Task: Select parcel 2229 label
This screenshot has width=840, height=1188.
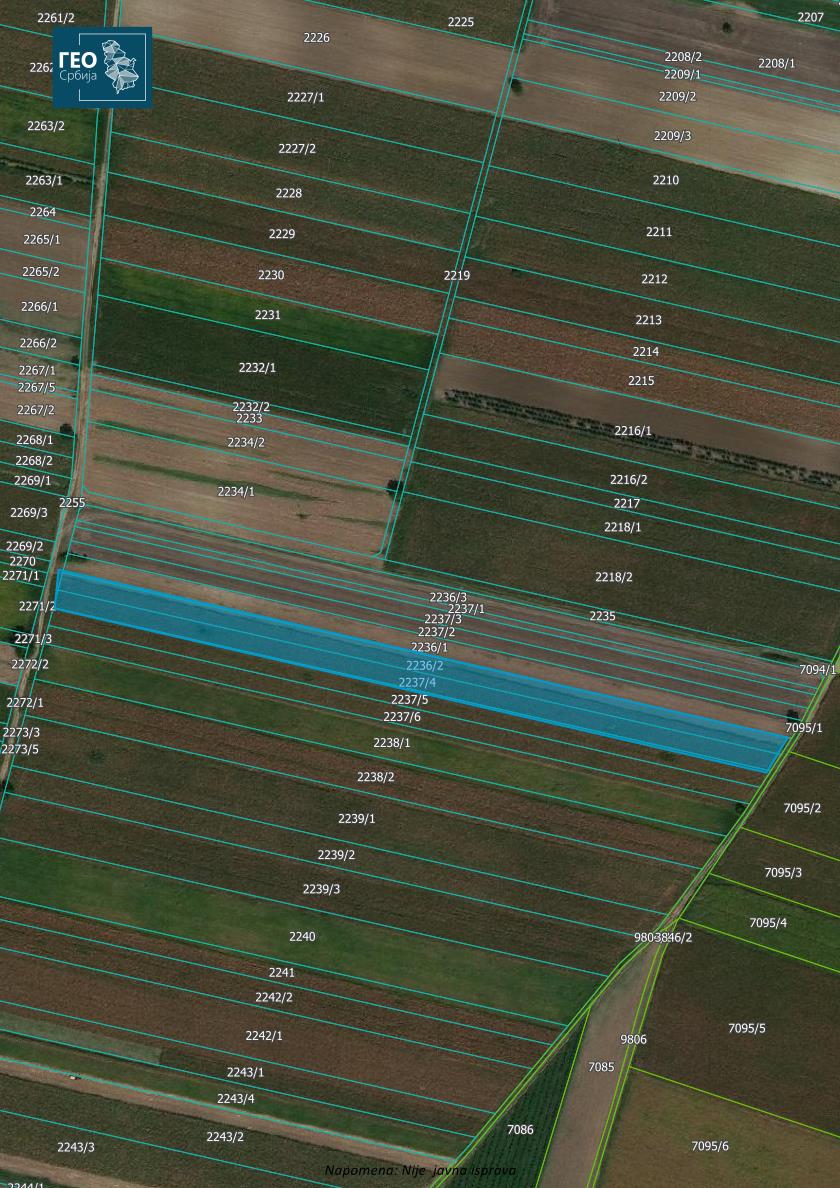Action: (x=282, y=233)
